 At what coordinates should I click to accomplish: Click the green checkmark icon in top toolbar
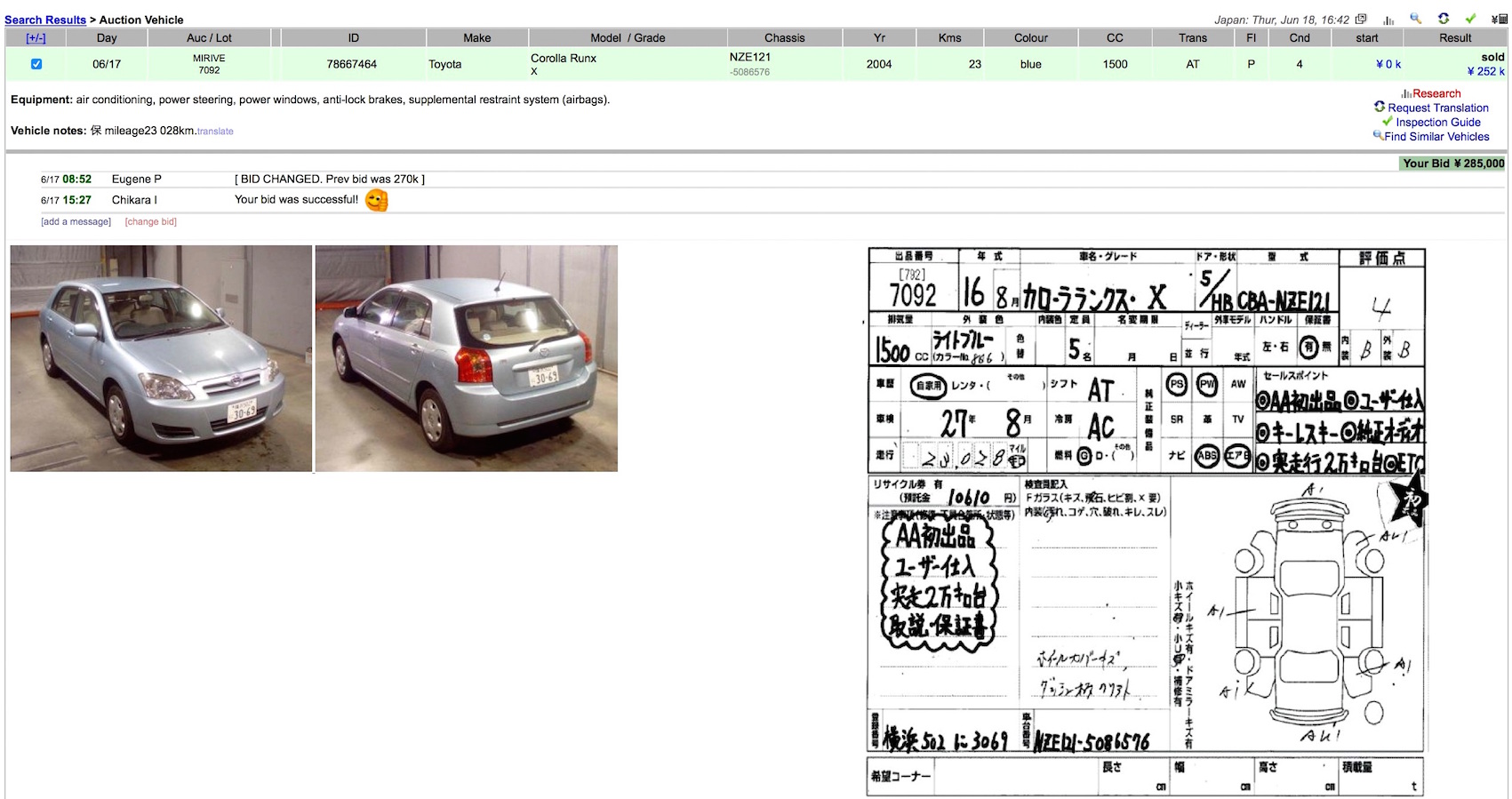tap(1470, 19)
